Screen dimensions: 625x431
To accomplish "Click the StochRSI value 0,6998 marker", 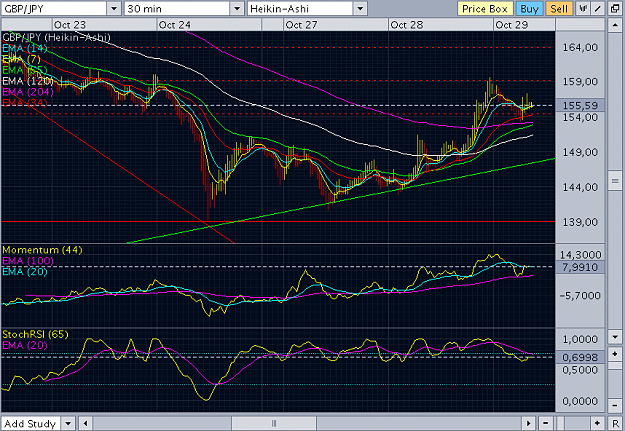I will point(580,357).
